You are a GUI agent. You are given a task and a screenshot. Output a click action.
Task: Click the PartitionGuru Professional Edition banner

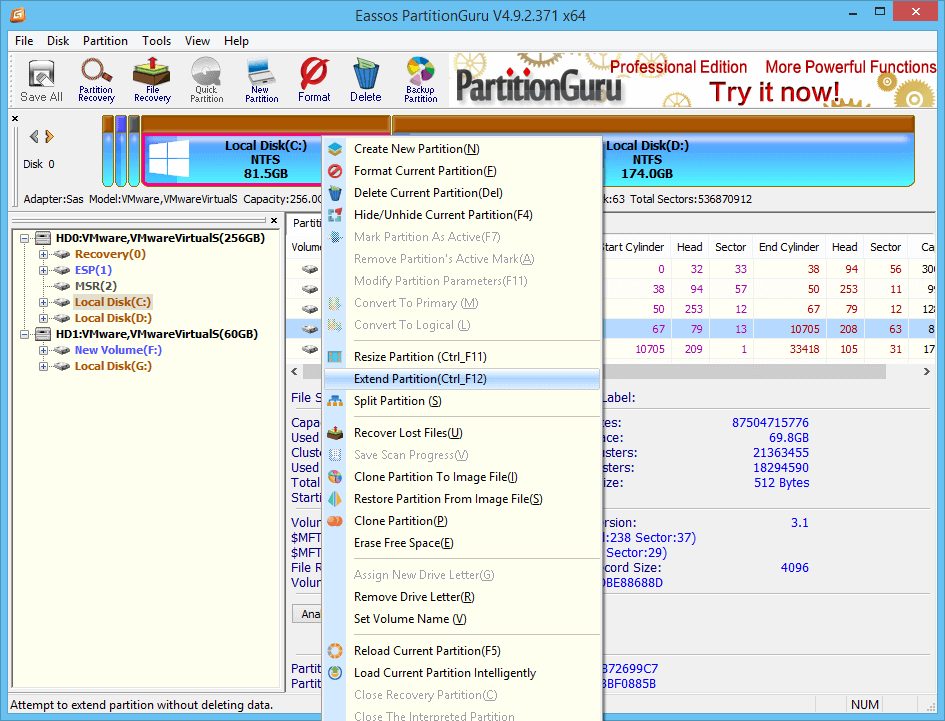tap(693, 80)
